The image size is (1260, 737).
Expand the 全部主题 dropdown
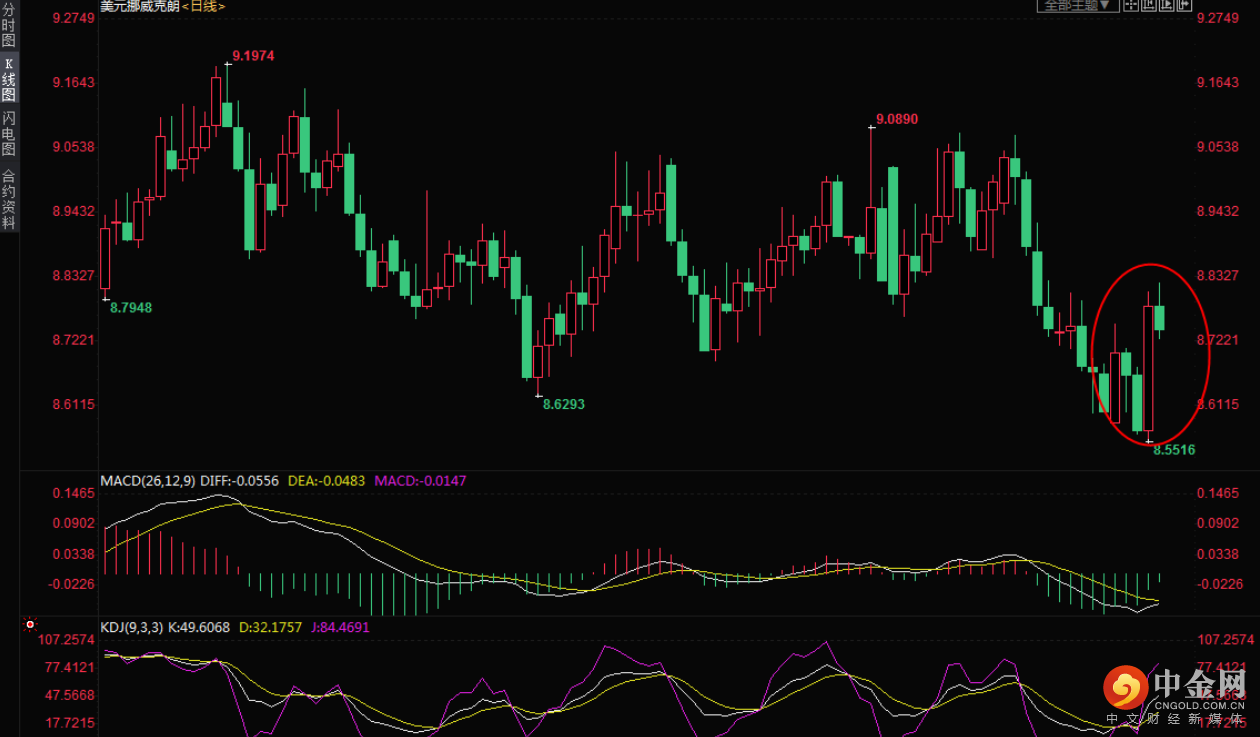(x=1078, y=5)
